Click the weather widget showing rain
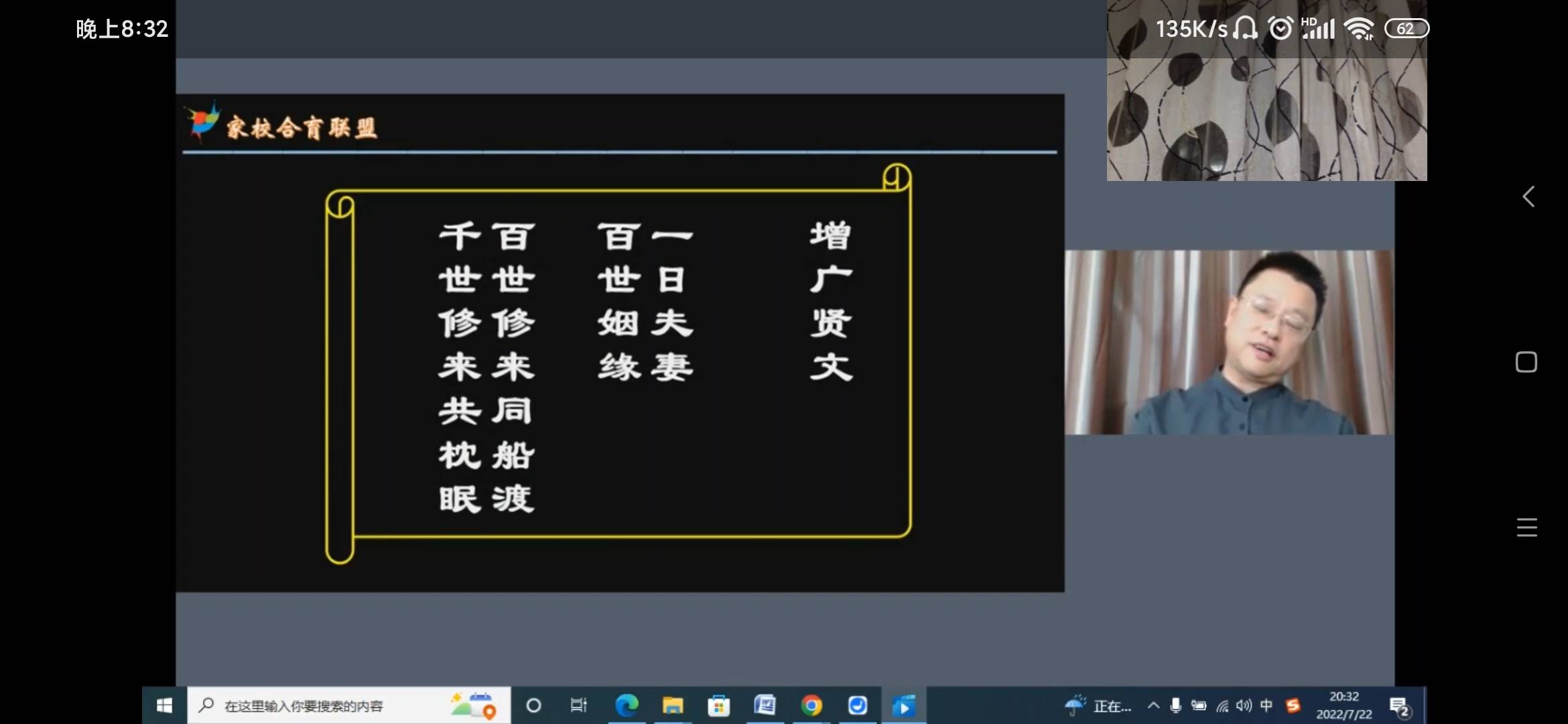 pyautogui.click(x=1074, y=705)
